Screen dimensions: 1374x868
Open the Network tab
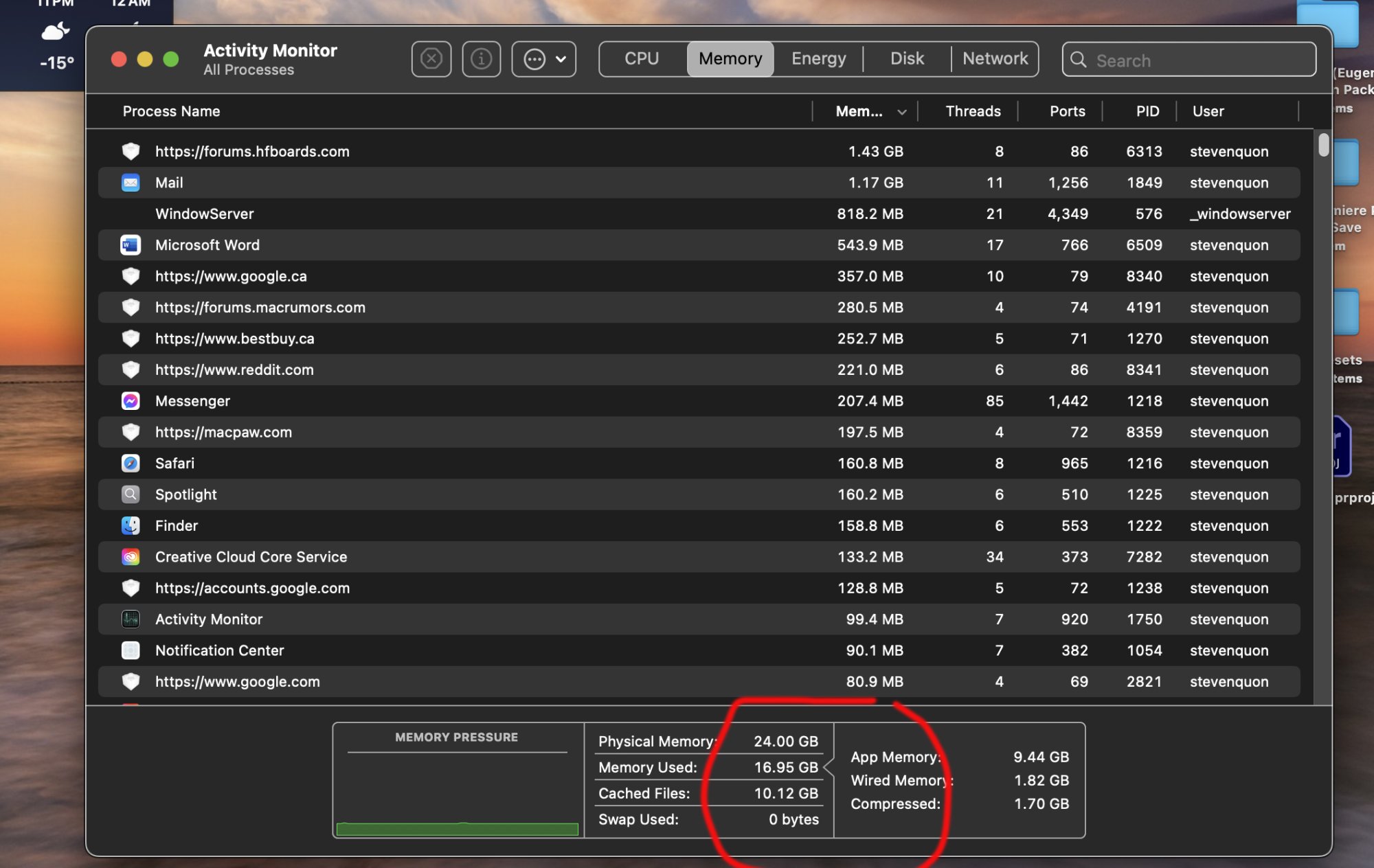point(995,58)
